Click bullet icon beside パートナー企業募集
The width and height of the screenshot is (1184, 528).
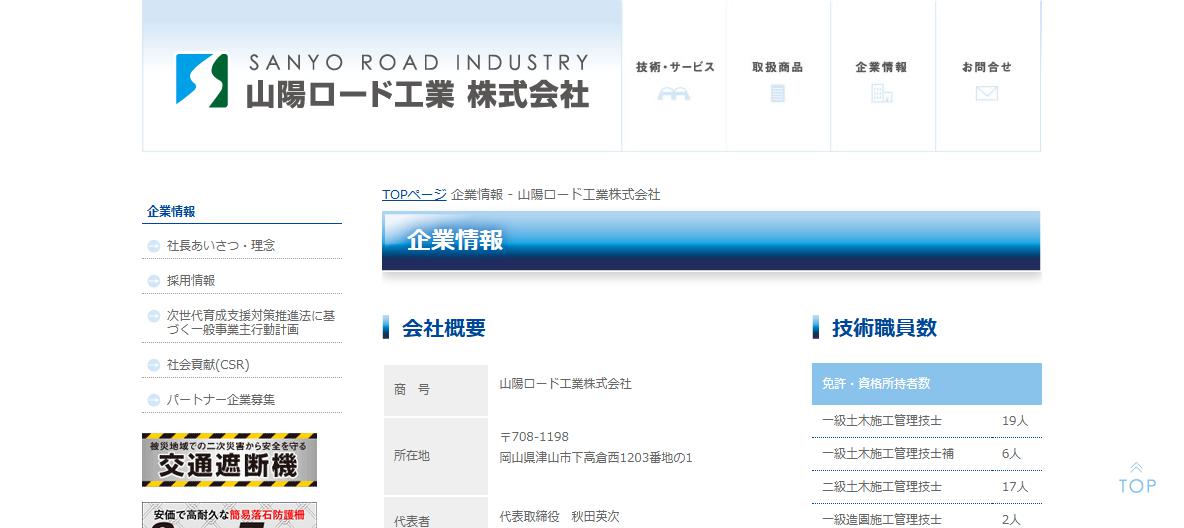click(153, 400)
